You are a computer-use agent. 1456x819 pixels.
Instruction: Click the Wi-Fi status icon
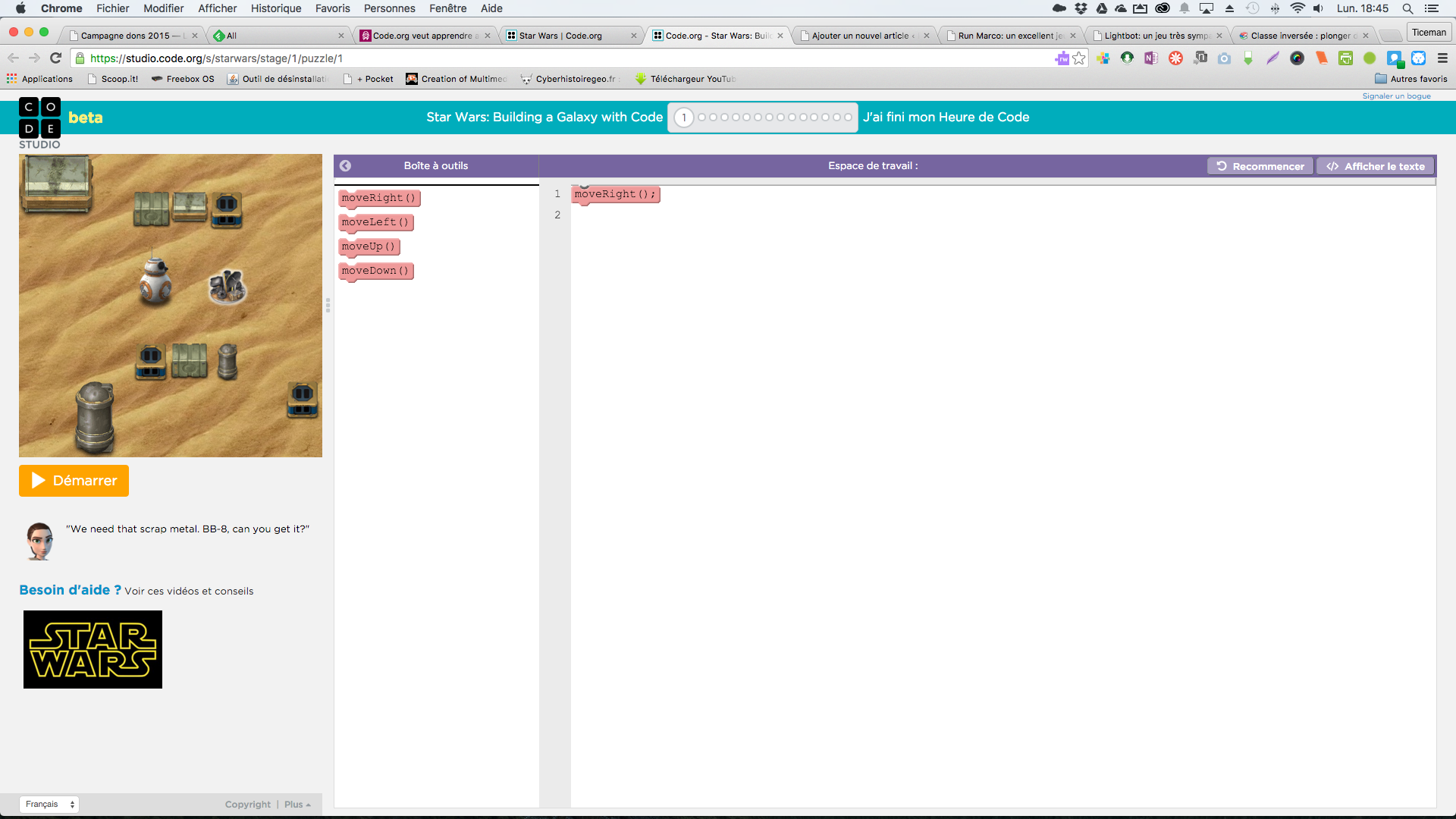1298,8
